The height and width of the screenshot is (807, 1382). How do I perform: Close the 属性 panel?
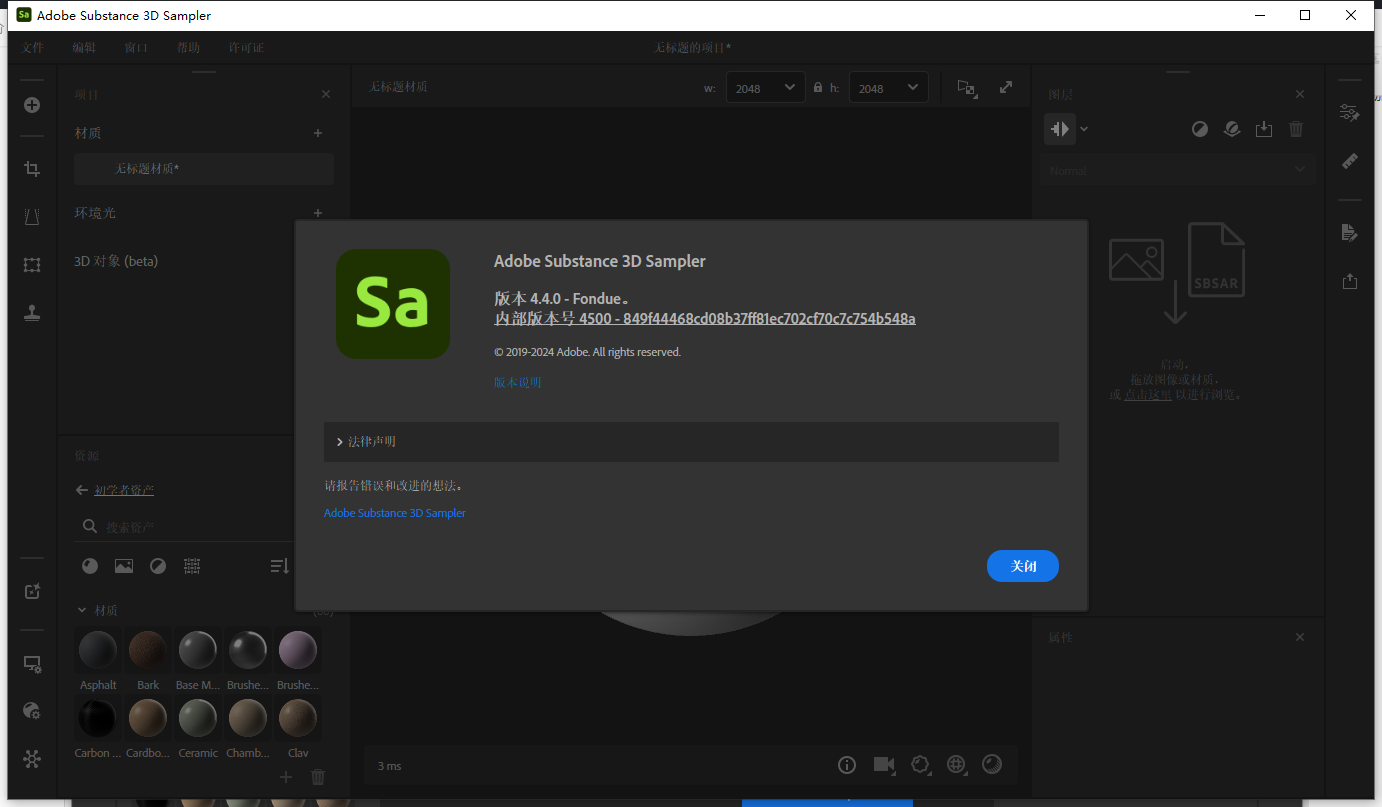1300,637
